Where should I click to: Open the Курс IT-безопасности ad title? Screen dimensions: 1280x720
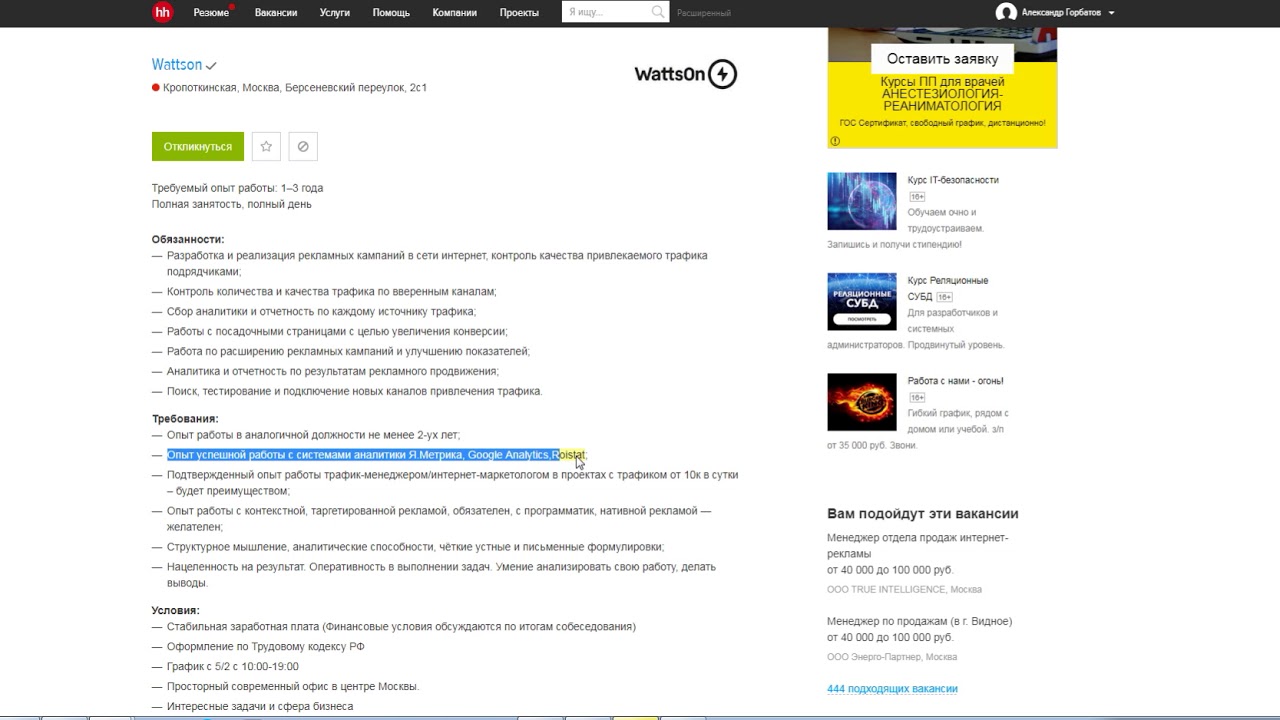953,180
